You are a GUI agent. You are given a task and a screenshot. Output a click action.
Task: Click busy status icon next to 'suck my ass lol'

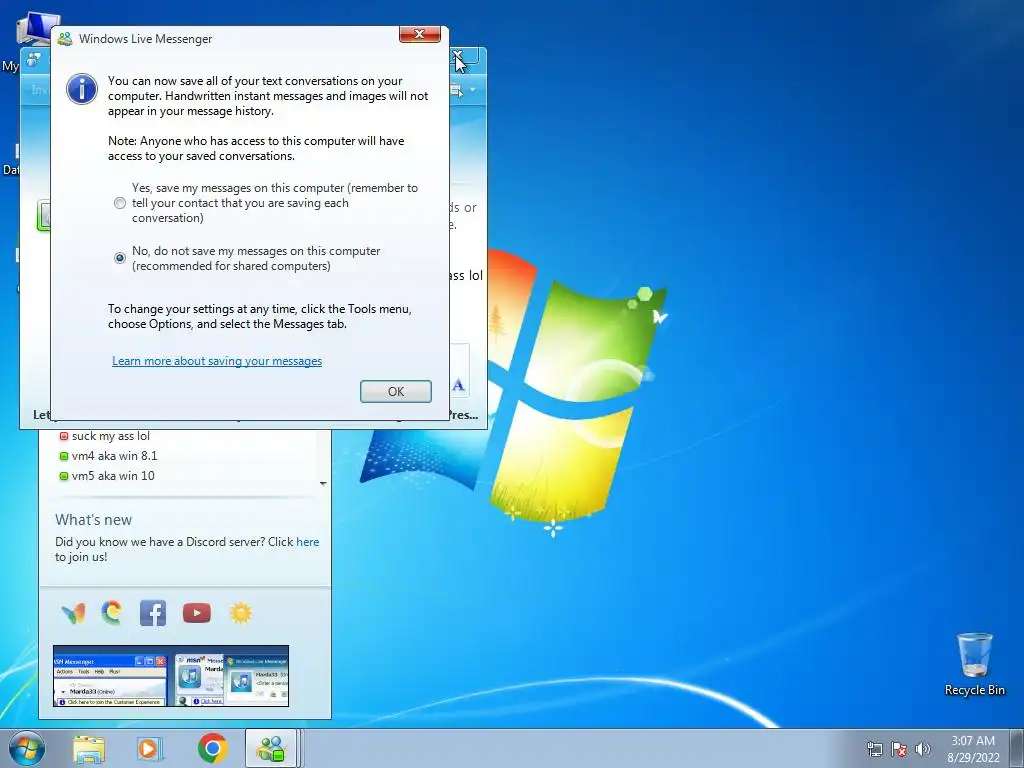coord(63,436)
